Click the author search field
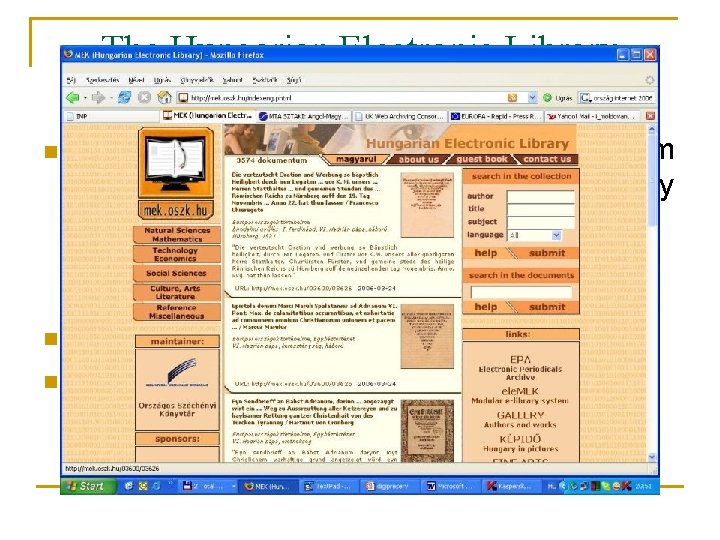The height and width of the screenshot is (540, 720). click(x=540, y=197)
